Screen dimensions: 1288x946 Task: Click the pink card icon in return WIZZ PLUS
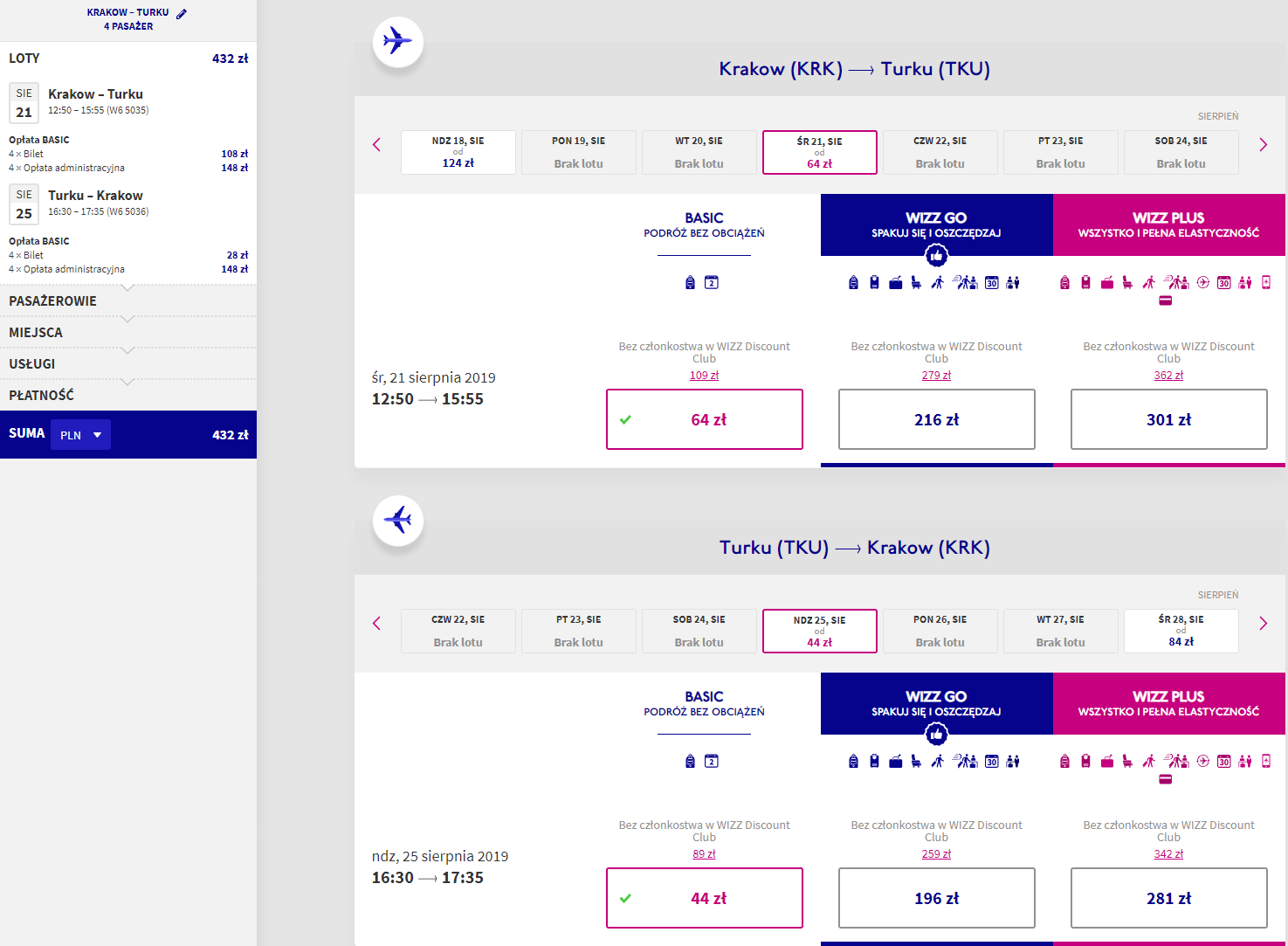coord(1165,779)
